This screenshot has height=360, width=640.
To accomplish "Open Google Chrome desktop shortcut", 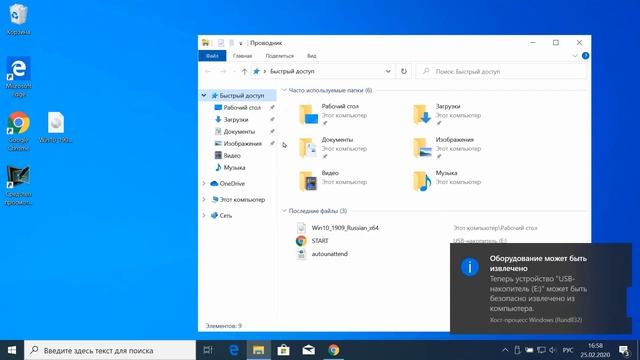I will click(18, 131).
